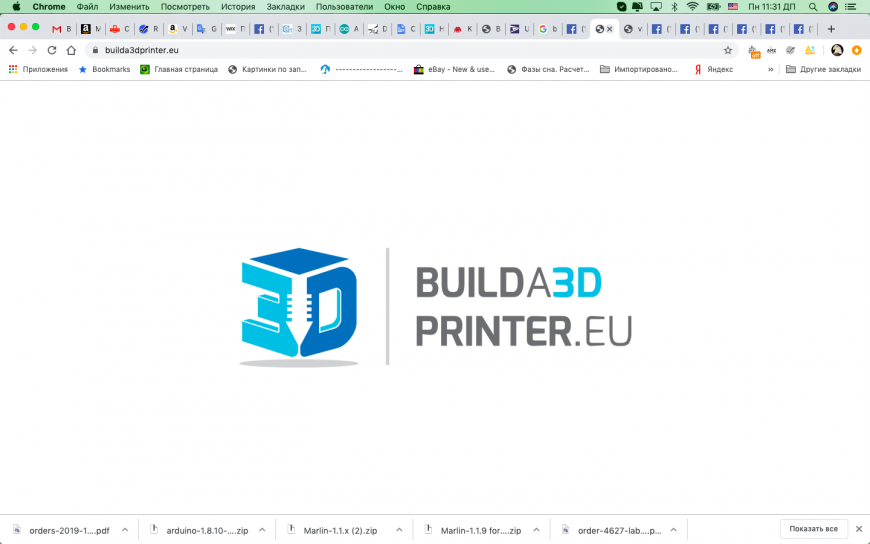The width and height of the screenshot is (870, 544).
Task: Open the Справка menu
Action: 433,7
